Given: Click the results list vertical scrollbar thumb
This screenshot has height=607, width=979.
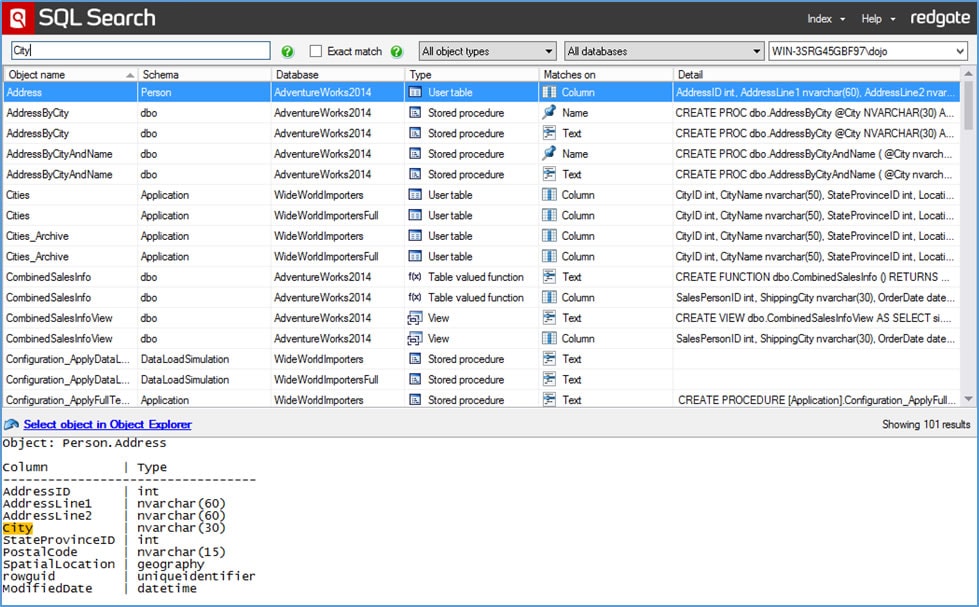Looking at the screenshot, I should coord(968,105).
